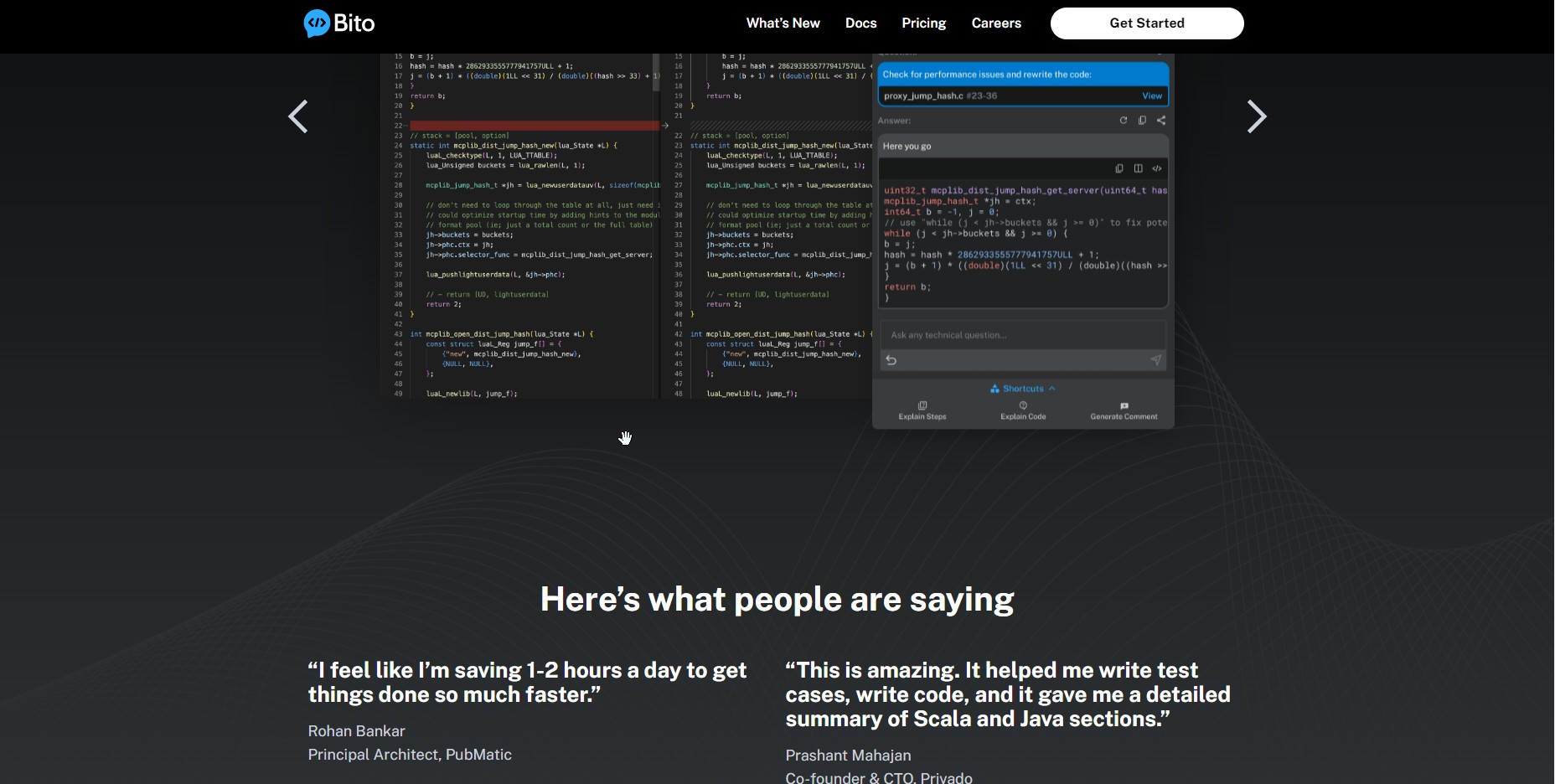
Task: Click the share answer icon
Action: [x=1161, y=121]
